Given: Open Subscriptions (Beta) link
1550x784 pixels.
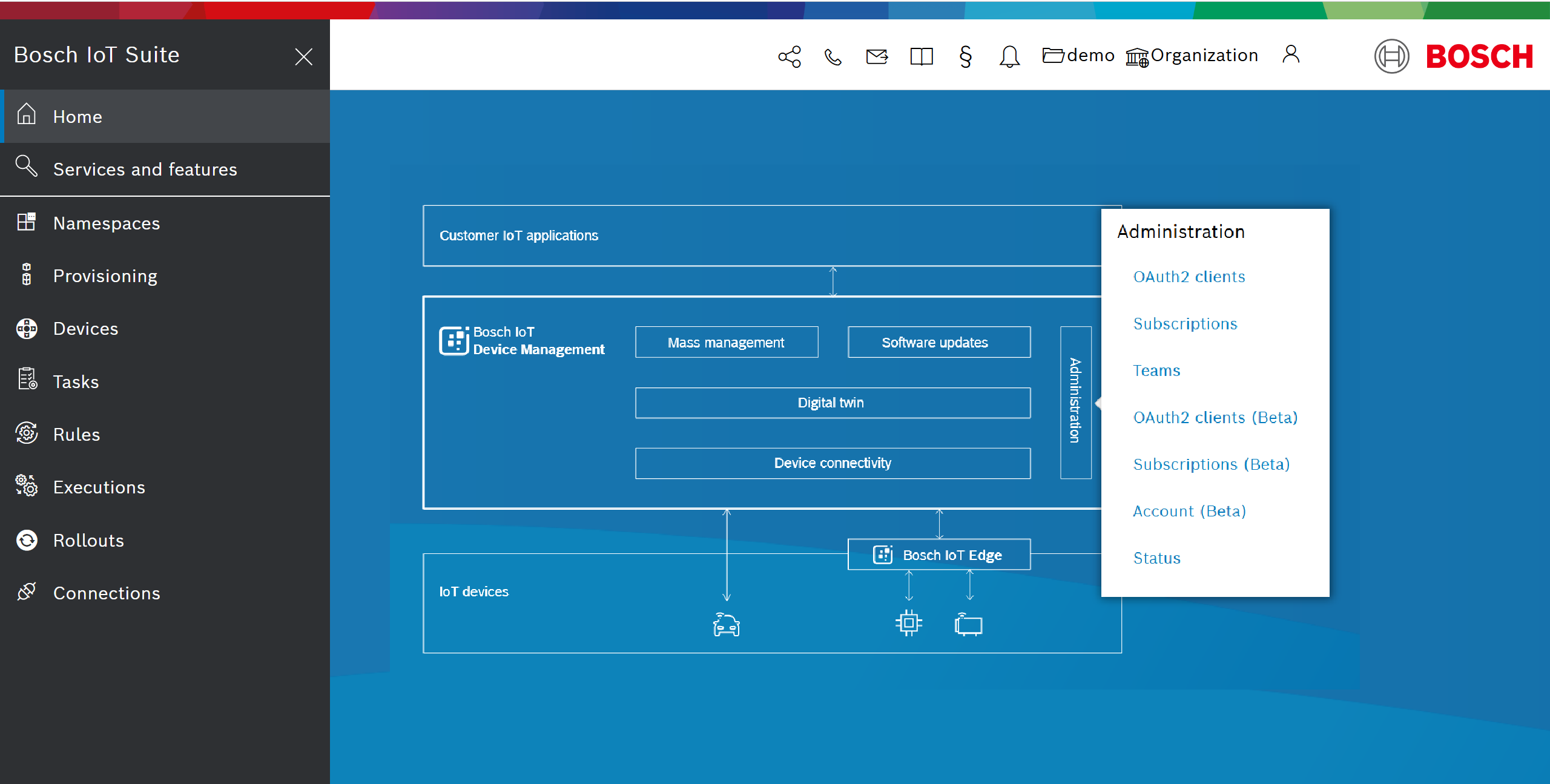Looking at the screenshot, I should [x=1212, y=464].
